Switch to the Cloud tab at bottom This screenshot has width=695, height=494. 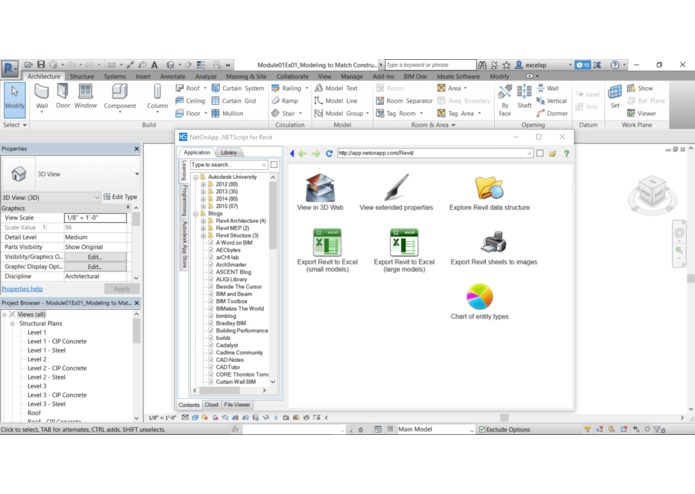(x=211, y=405)
